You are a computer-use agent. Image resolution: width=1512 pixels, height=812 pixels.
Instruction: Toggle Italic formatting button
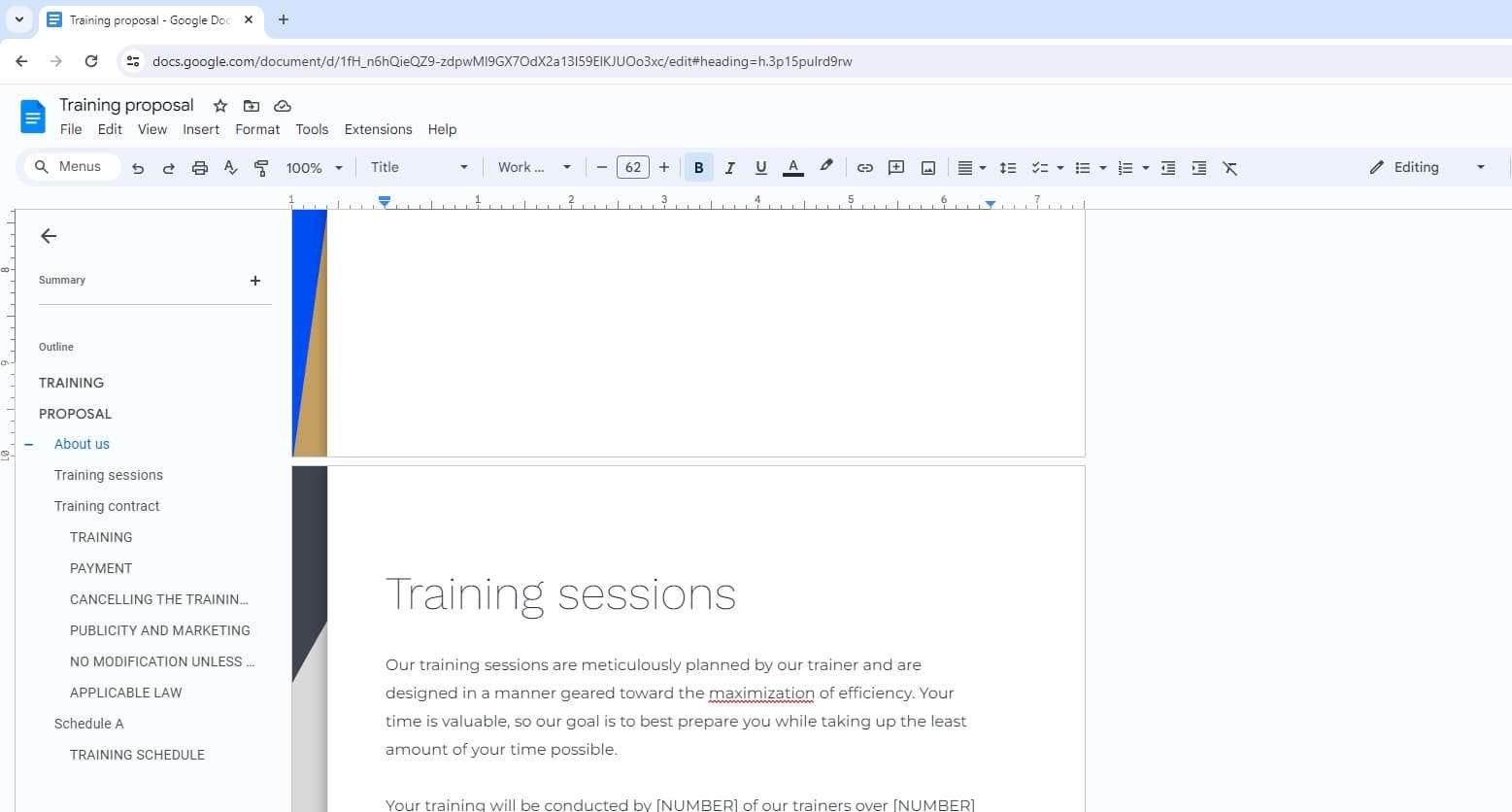[x=729, y=168]
